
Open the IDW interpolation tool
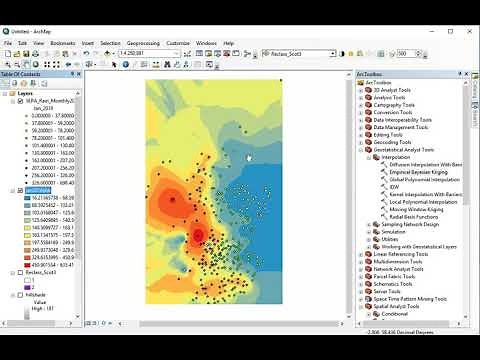(394, 187)
